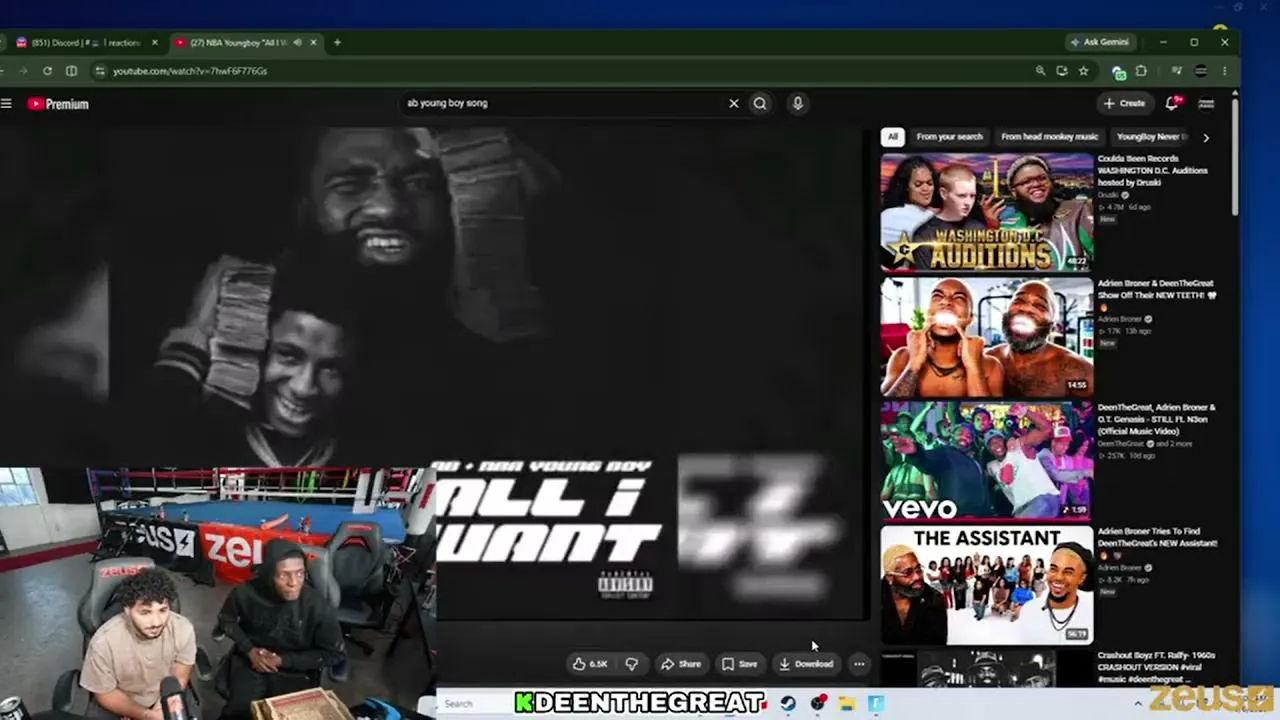Download the video
Image resolution: width=1280 pixels, height=720 pixels.
pos(806,664)
